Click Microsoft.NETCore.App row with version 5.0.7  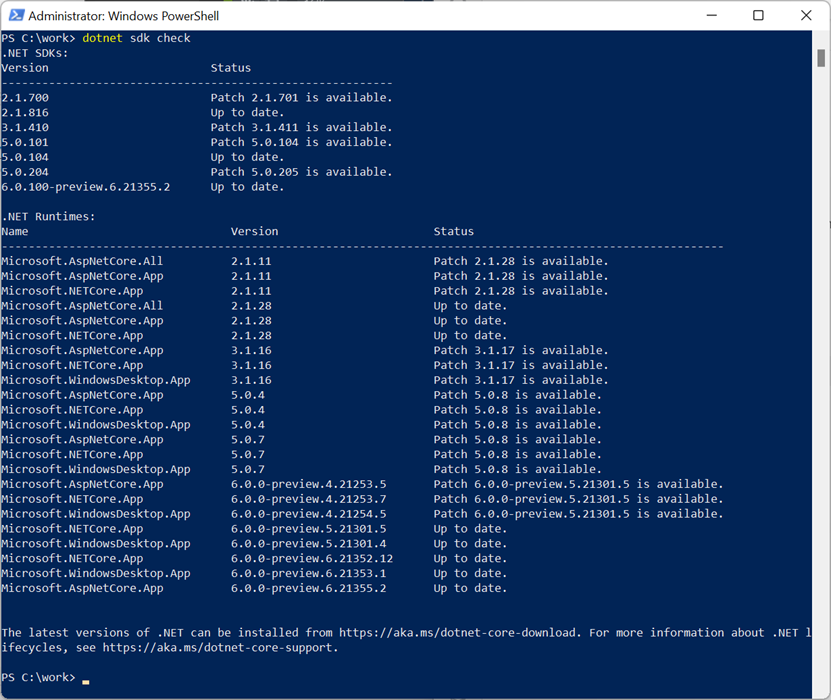coord(302,454)
